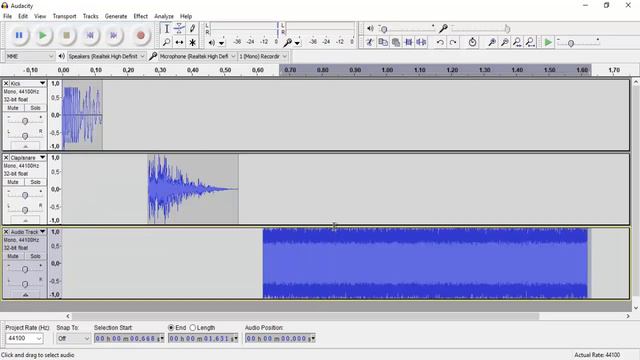
Task: Click the Sync-Lock tracks icon
Action: pyautogui.click(x=472, y=42)
